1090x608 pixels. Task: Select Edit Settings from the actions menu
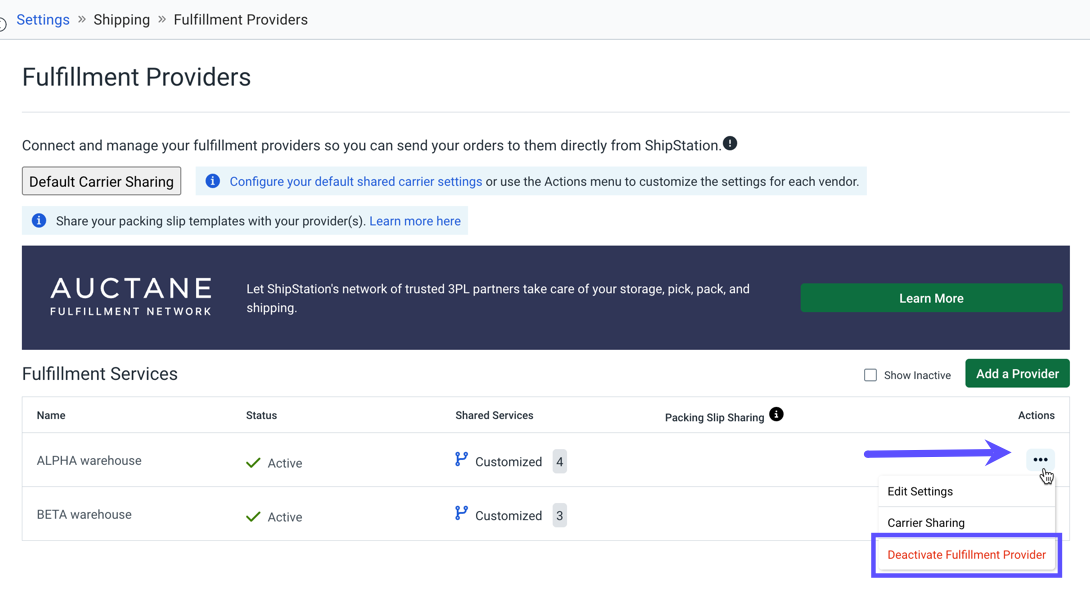pyautogui.click(x=920, y=491)
